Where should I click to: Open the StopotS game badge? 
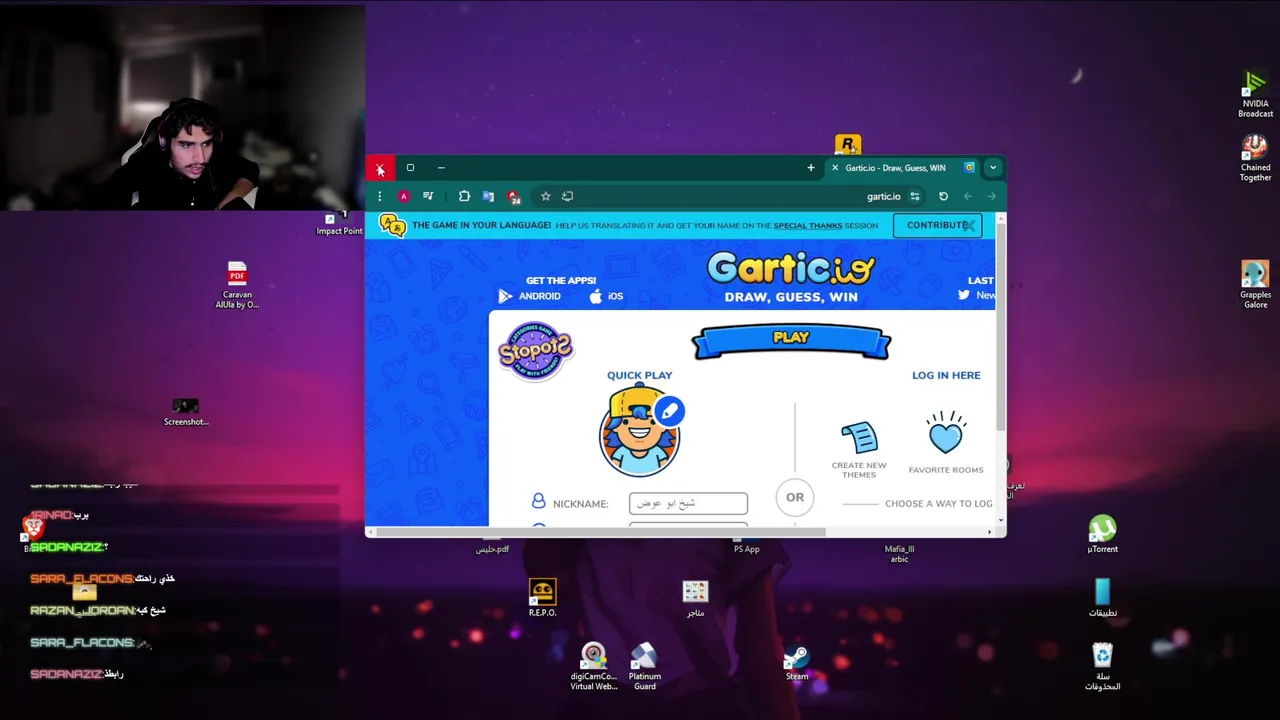click(535, 351)
